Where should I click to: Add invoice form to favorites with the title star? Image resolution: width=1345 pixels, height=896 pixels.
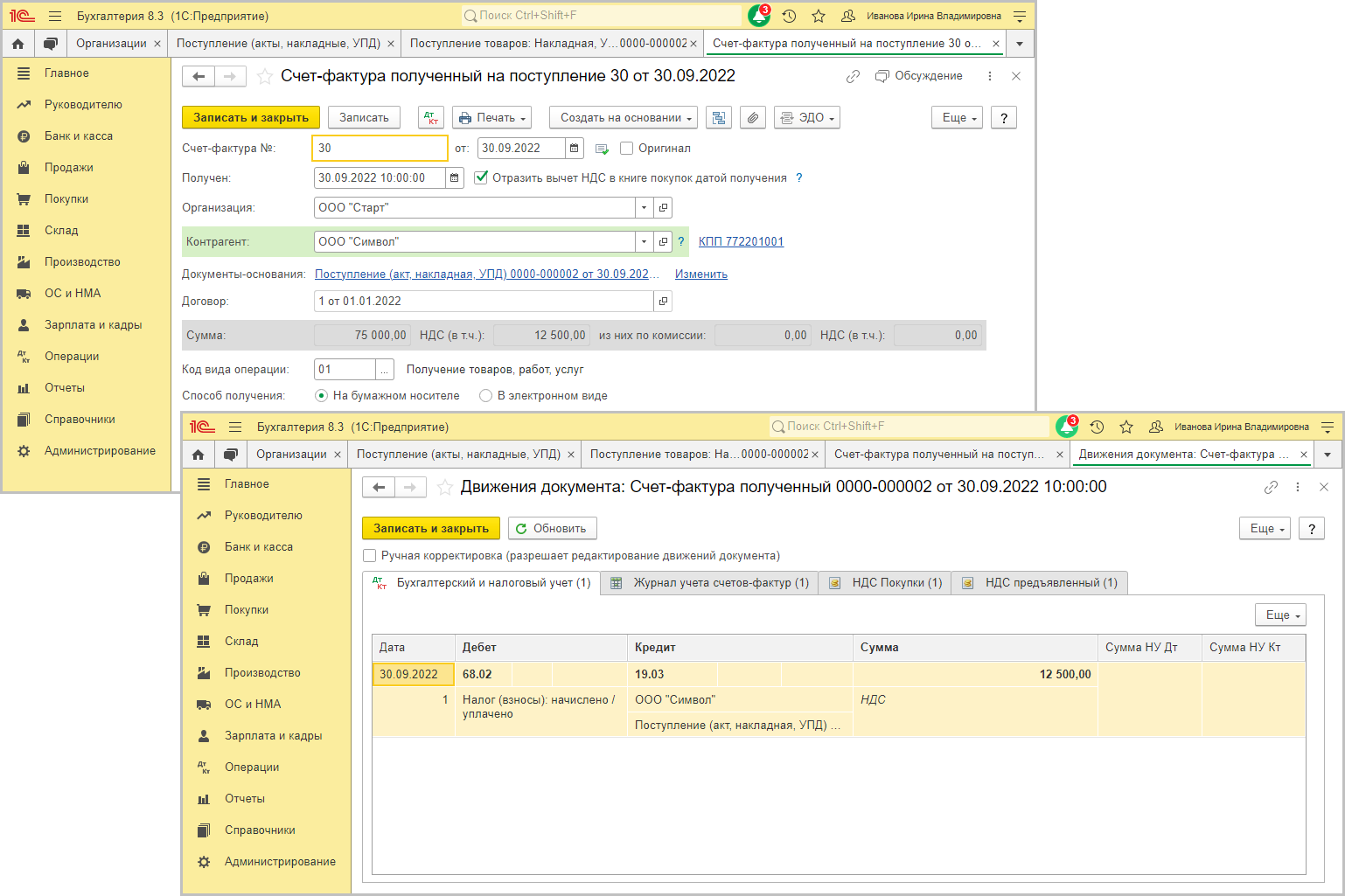tap(264, 76)
